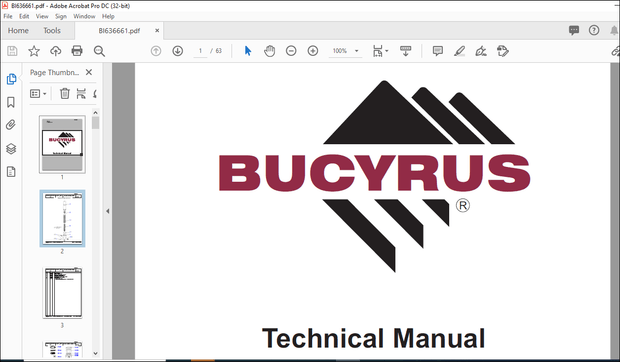Image resolution: width=620 pixels, height=362 pixels.
Task: Open the 100% zoom level dropdown
Action: point(345,51)
